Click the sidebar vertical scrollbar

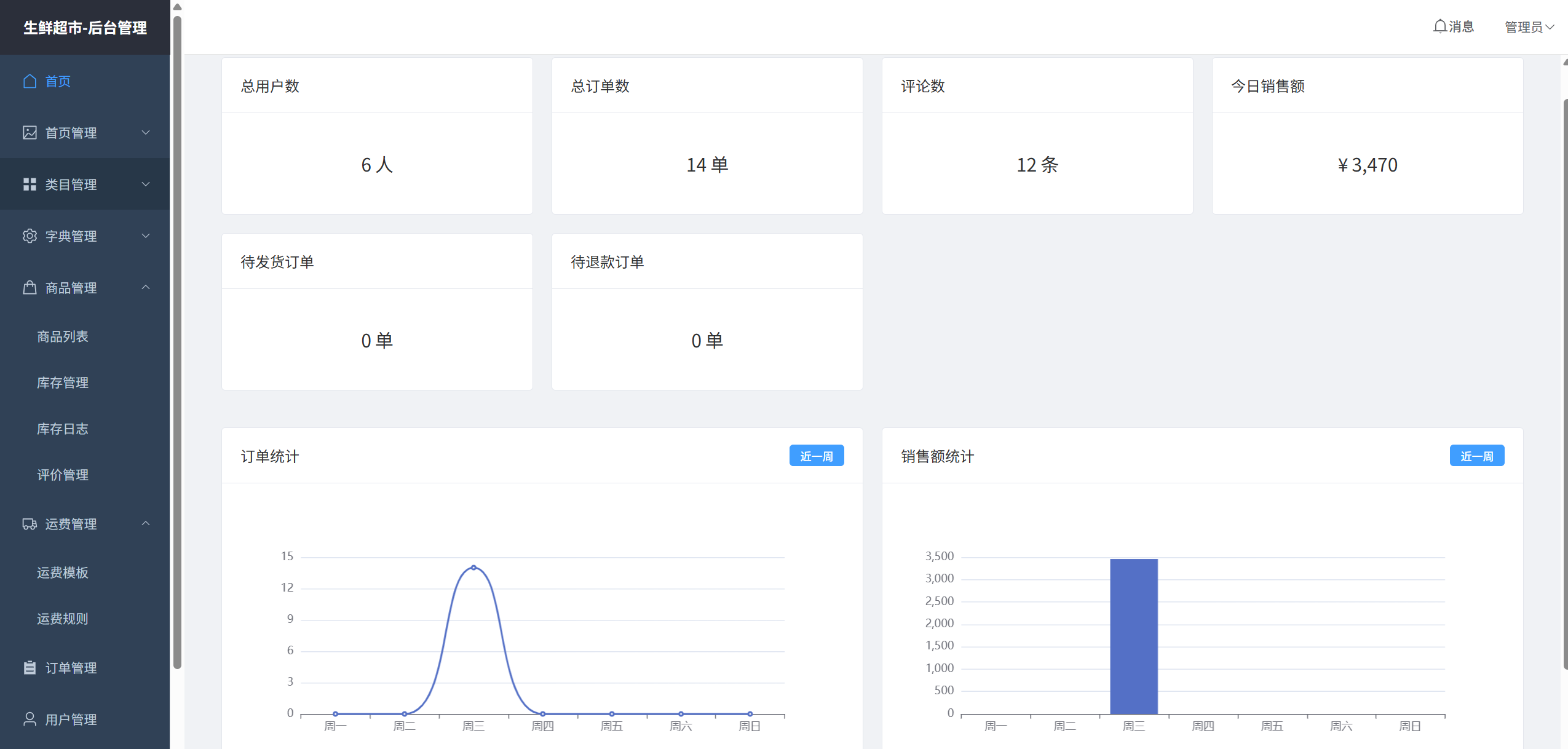[x=177, y=341]
